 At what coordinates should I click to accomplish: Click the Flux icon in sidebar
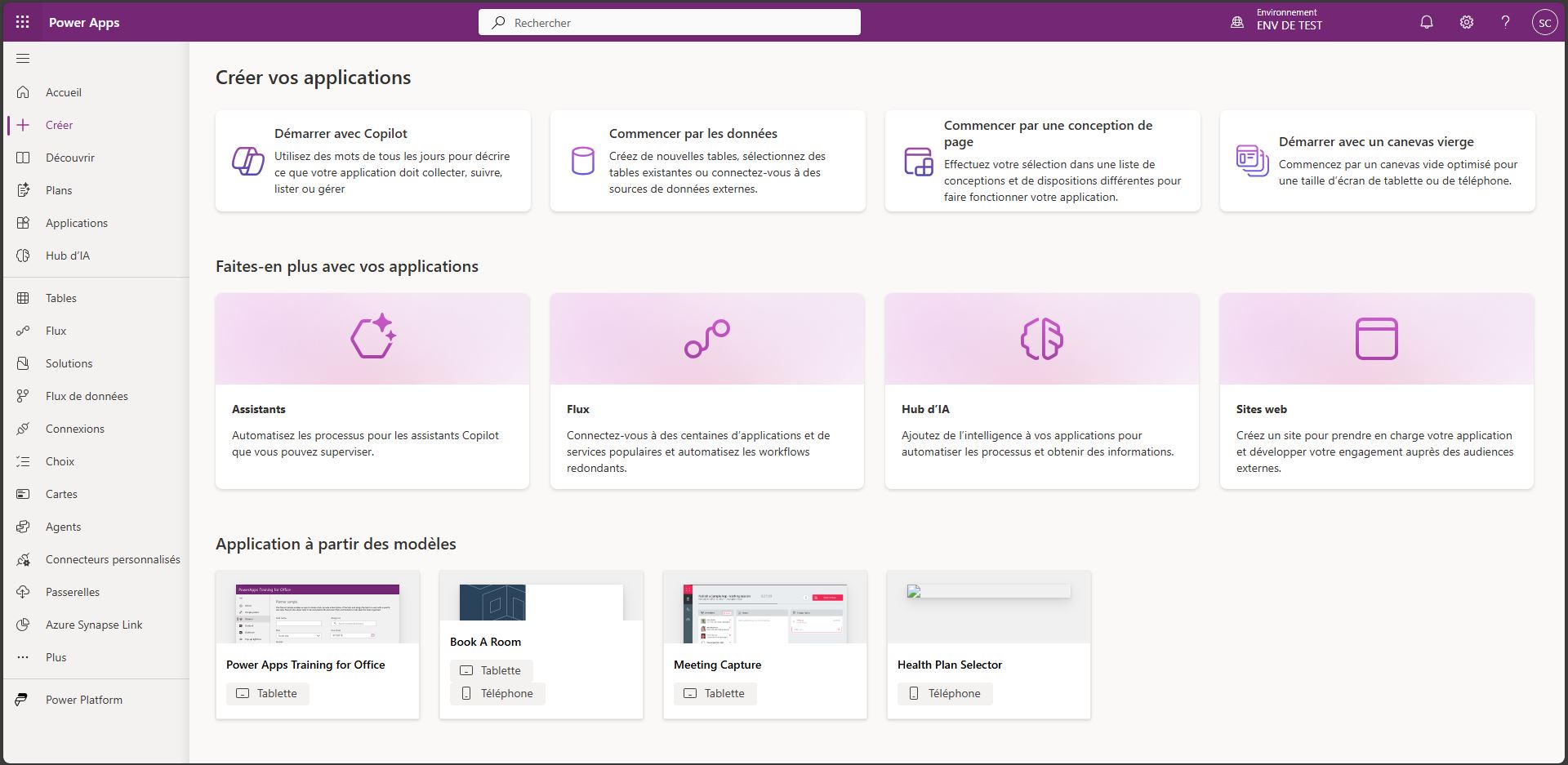point(23,331)
